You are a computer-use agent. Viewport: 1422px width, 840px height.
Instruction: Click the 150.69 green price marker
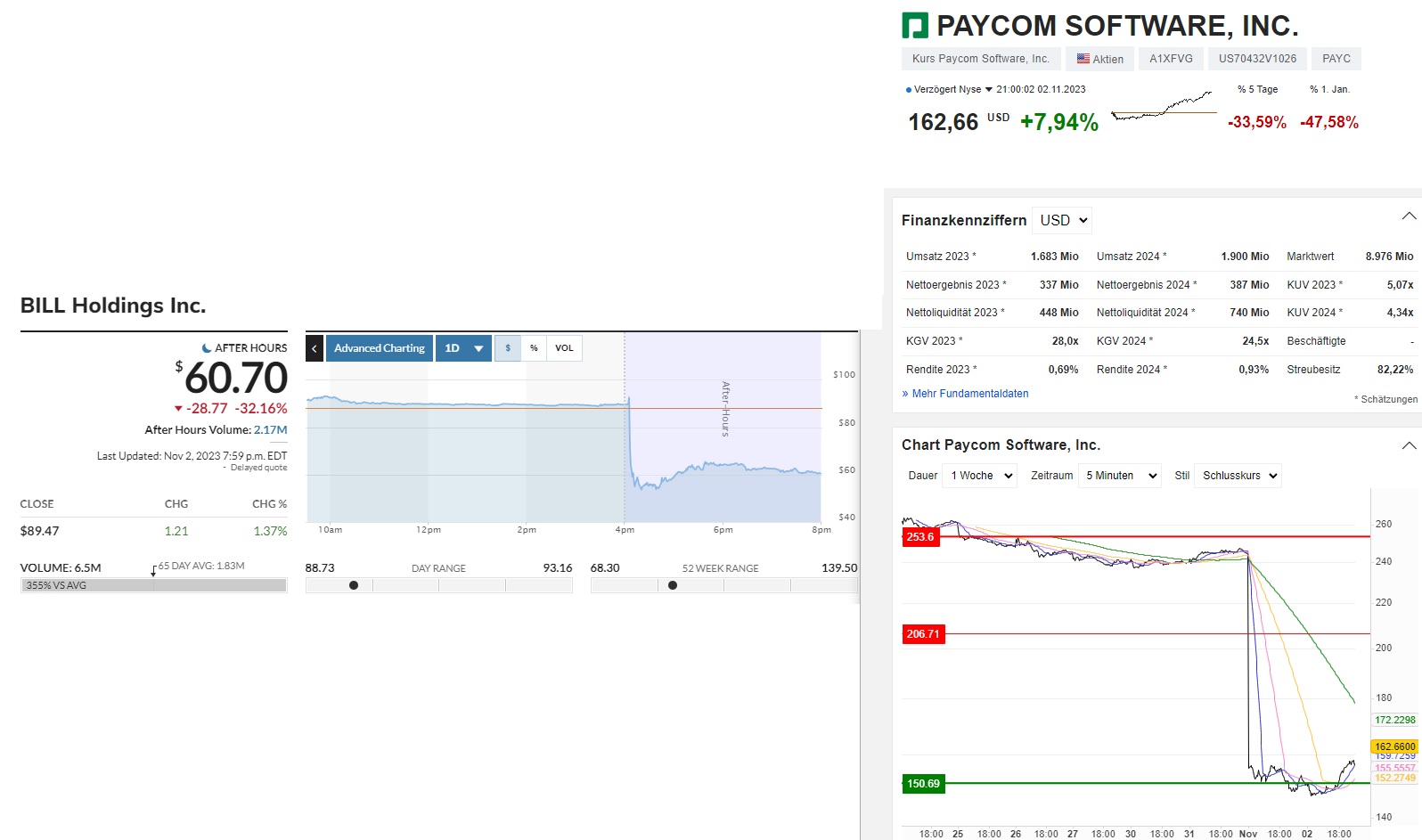click(x=923, y=784)
